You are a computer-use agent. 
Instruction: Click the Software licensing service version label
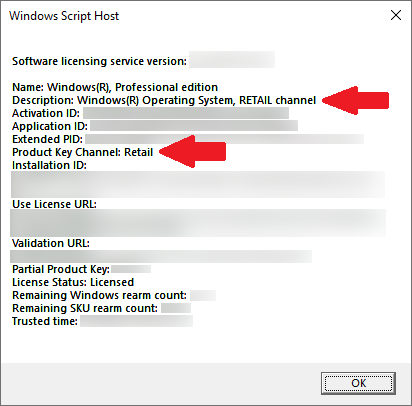coord(99,61)
